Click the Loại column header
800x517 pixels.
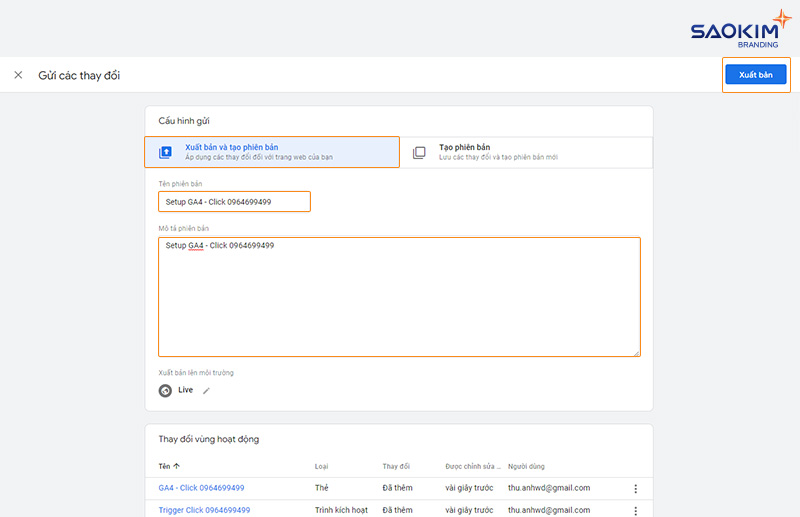point(321,466)
